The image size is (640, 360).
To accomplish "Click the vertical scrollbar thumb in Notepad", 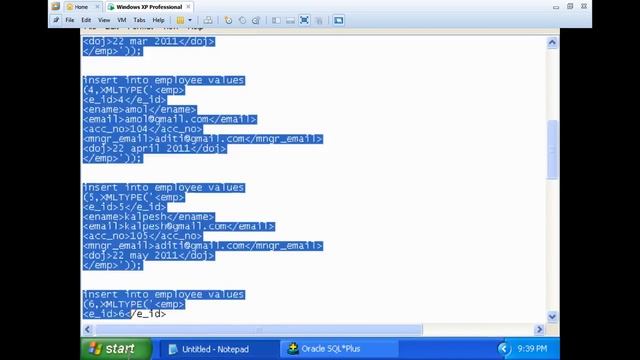I will 552,149.
